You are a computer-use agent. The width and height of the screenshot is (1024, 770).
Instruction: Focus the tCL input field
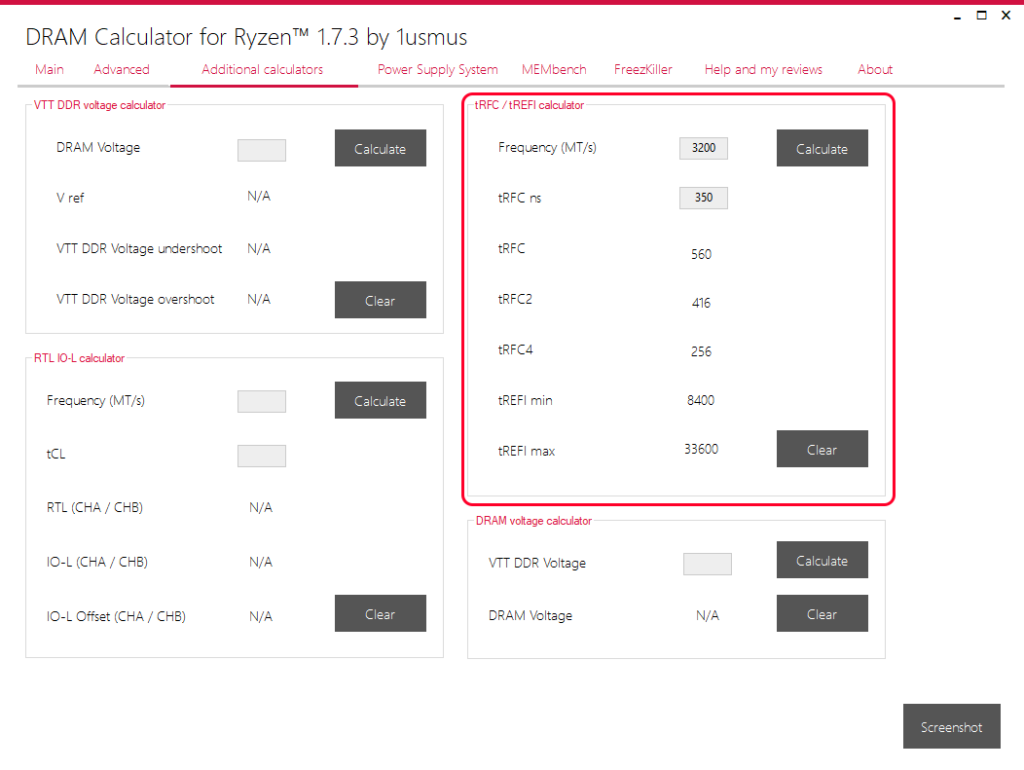(261, 456)
